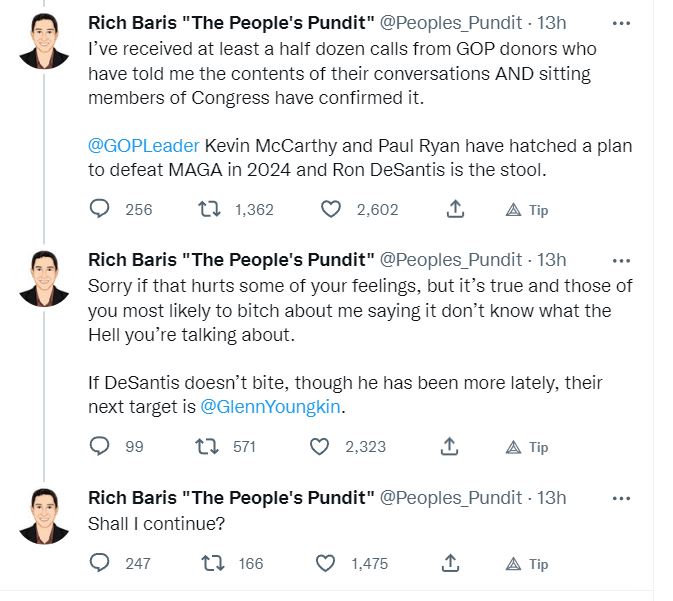This screenshot has height=601, width=673.
Task: Share the first tweet about Kevin McCarthy
Action: pos(455,209)
